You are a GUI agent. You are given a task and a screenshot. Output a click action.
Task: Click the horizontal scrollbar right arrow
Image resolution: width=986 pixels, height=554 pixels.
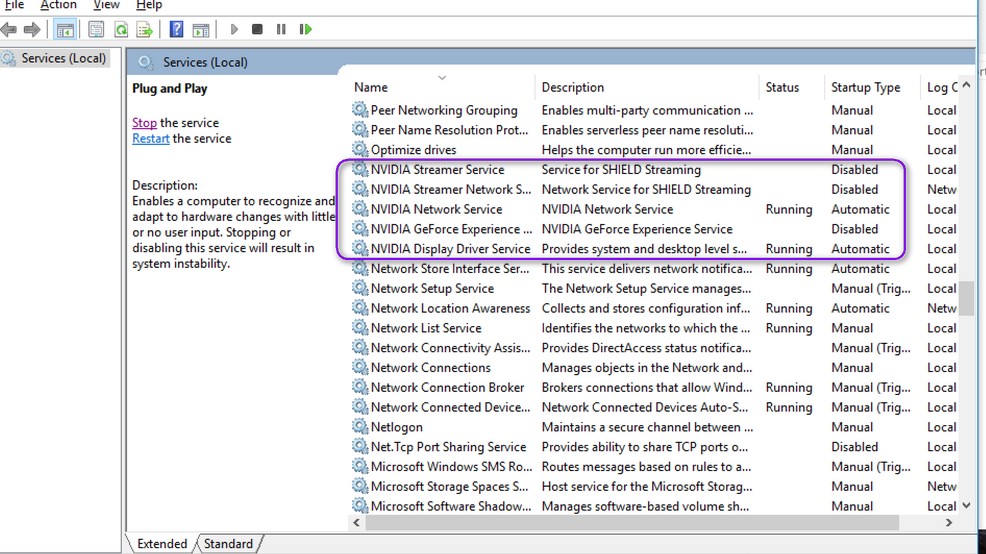click(x=949, y=523)
